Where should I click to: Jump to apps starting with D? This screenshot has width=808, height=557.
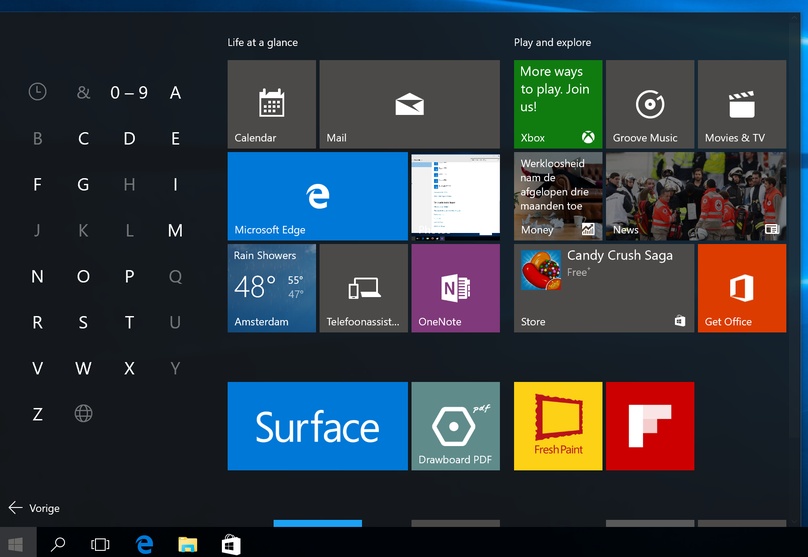pyautogui.click(x=129, y=139)
